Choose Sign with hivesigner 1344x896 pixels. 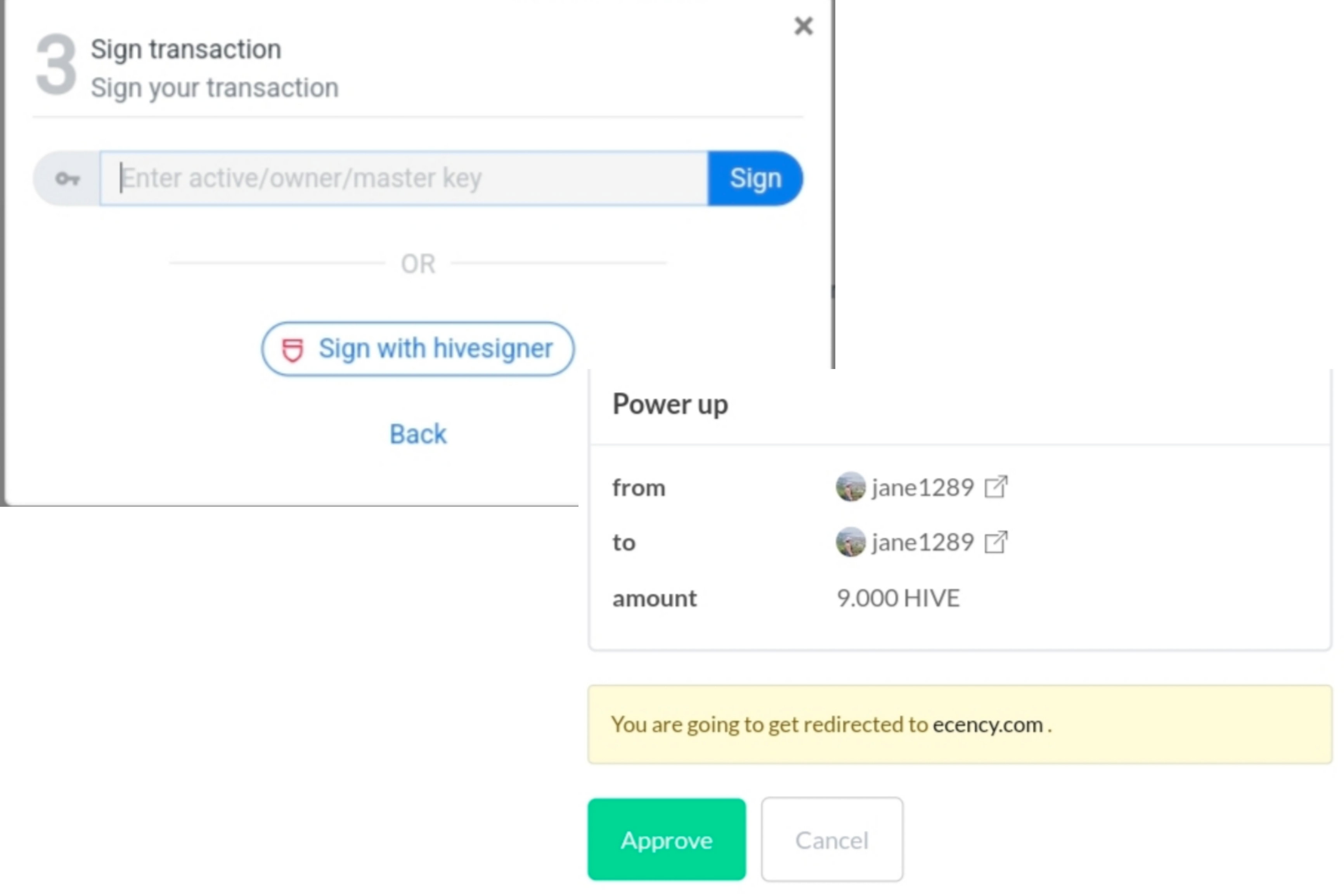pyautogui.click(x=417, y=348)
